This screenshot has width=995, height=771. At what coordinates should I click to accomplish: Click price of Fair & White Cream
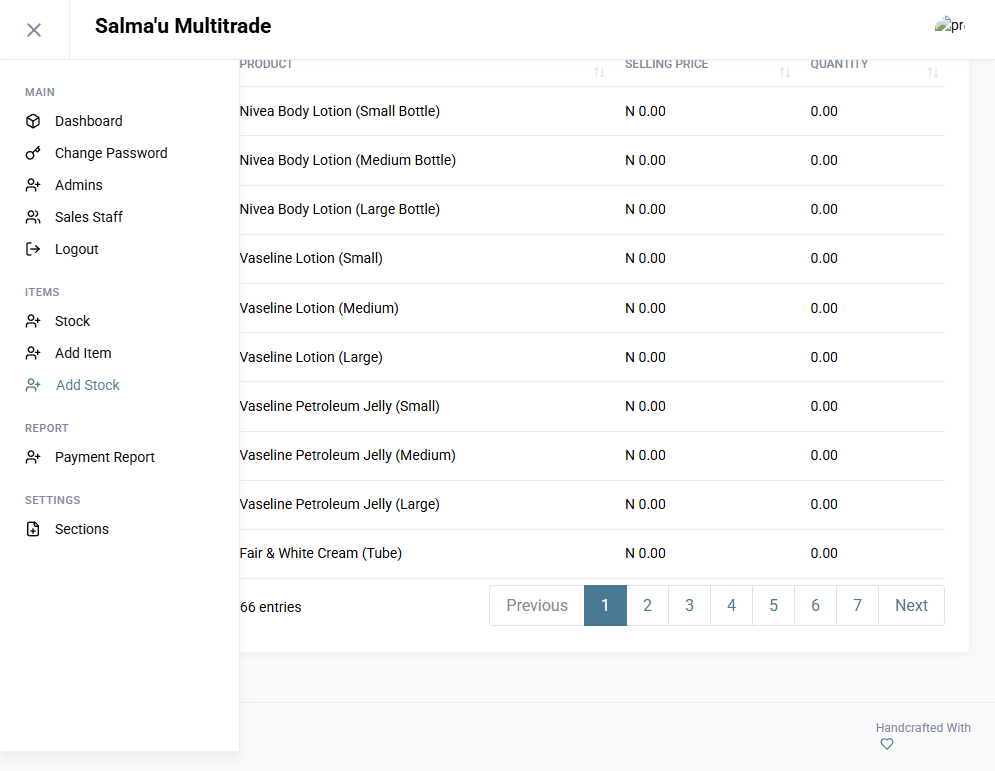pyautogui.click(x=645, y=553)
